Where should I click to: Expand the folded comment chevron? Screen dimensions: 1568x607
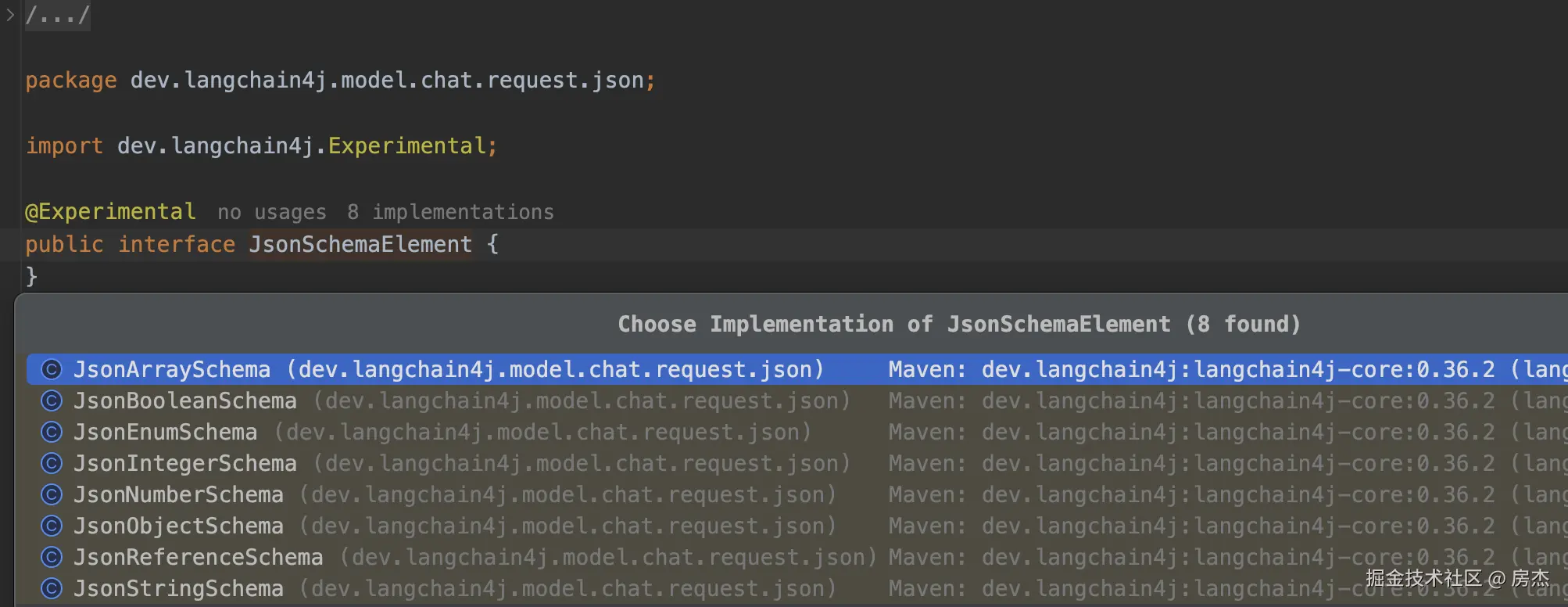pyautogui.click(x=10, y=15)
